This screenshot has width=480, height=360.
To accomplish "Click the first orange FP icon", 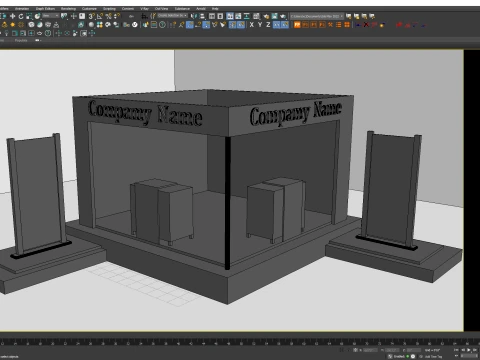I will coord(297,25).
